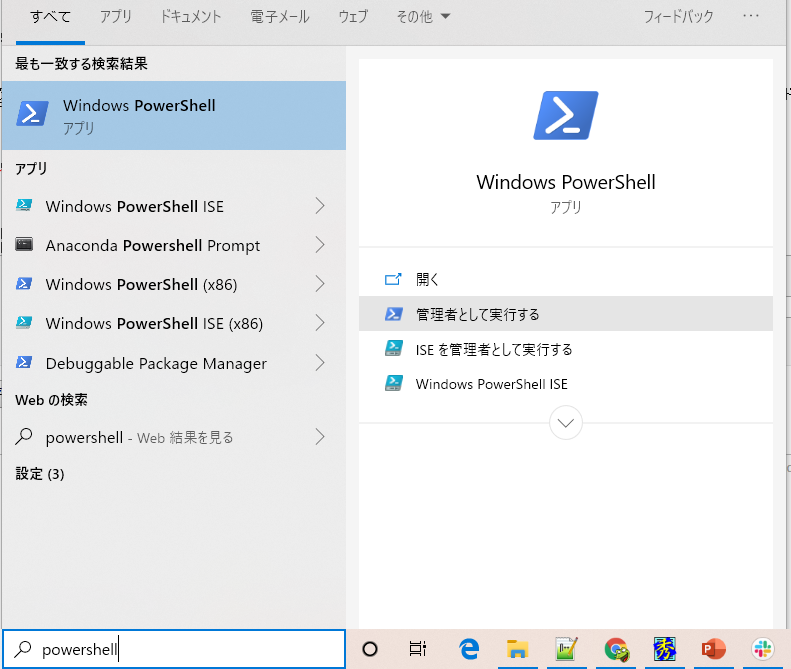Choose 開く in the preview actions
Image resolution: width=791 pixels, height=669 pixels.
pos(566,279)
